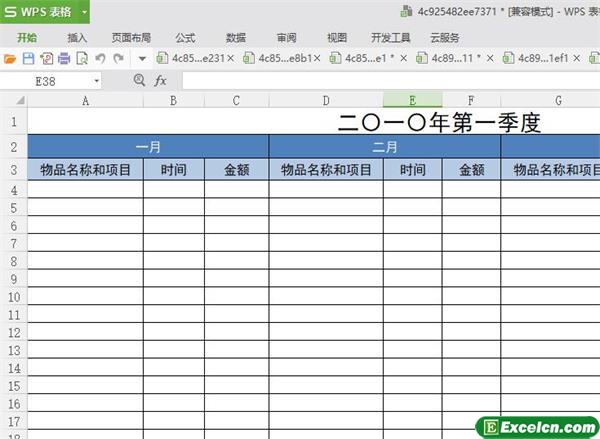Click 金额 header cell in column C

click(236, 170)
